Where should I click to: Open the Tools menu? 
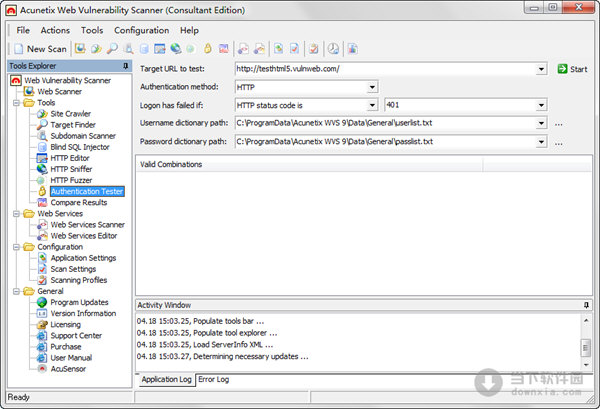click(92, 30)
